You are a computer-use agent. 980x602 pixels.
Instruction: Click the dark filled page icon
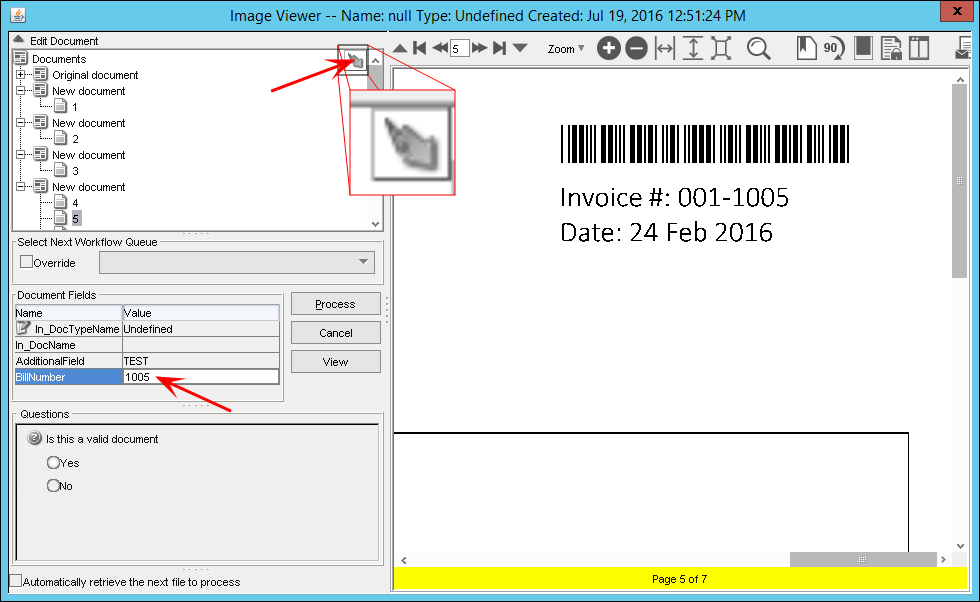862,48
